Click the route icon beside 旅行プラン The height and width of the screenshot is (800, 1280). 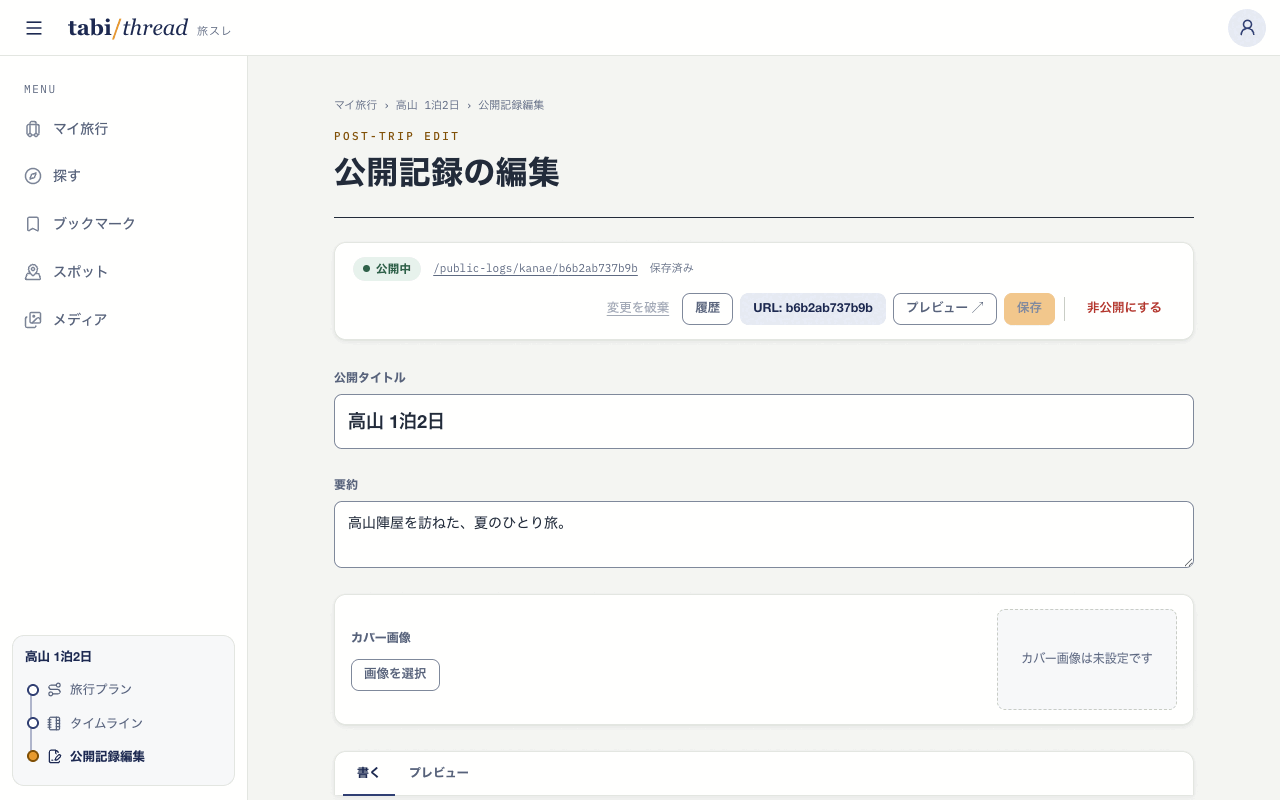[x=55, y=690]
